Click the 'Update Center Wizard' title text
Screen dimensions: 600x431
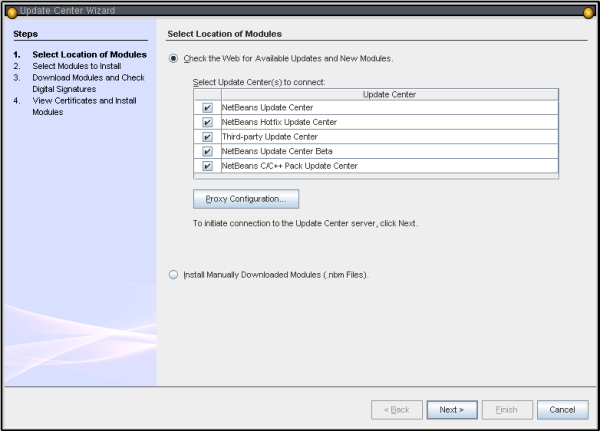[x=67, y=11]
